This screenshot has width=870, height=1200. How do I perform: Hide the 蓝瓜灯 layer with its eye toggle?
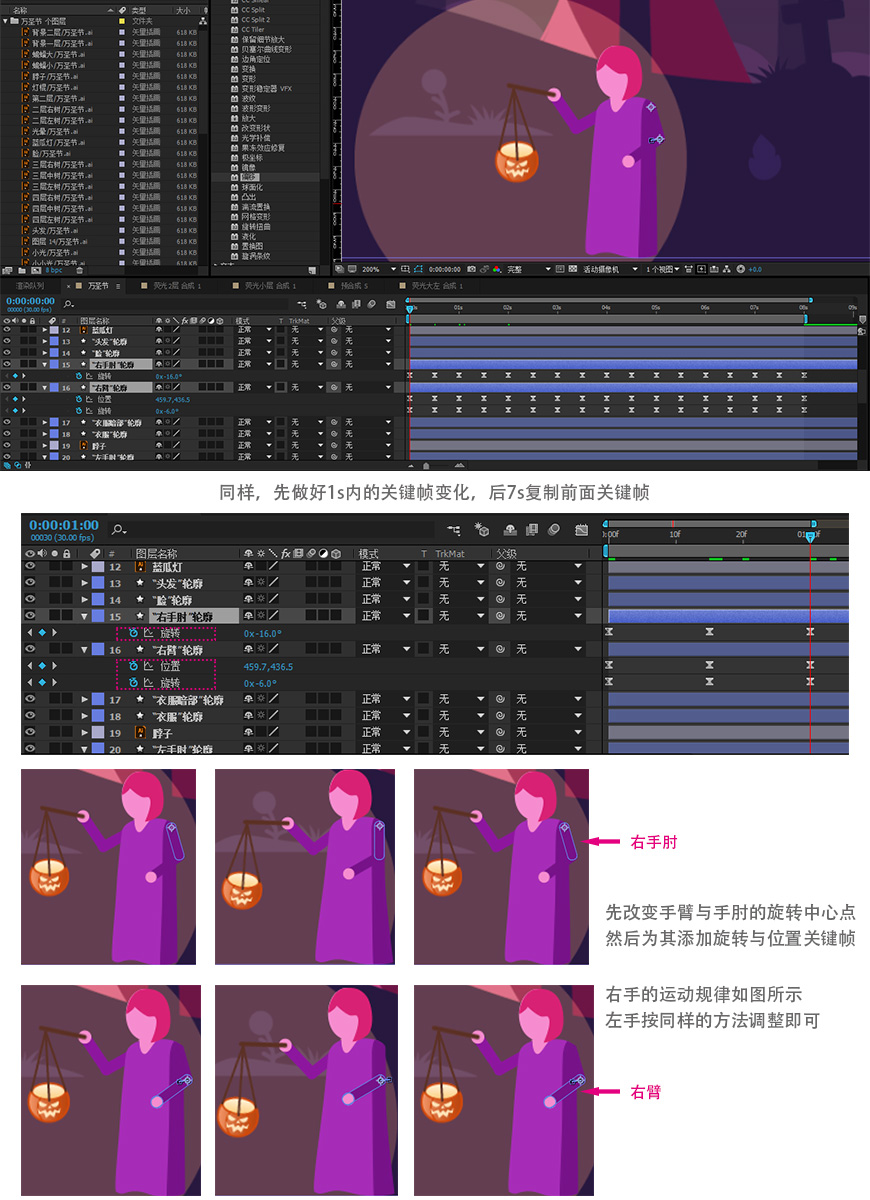click(x=6, y=330)
